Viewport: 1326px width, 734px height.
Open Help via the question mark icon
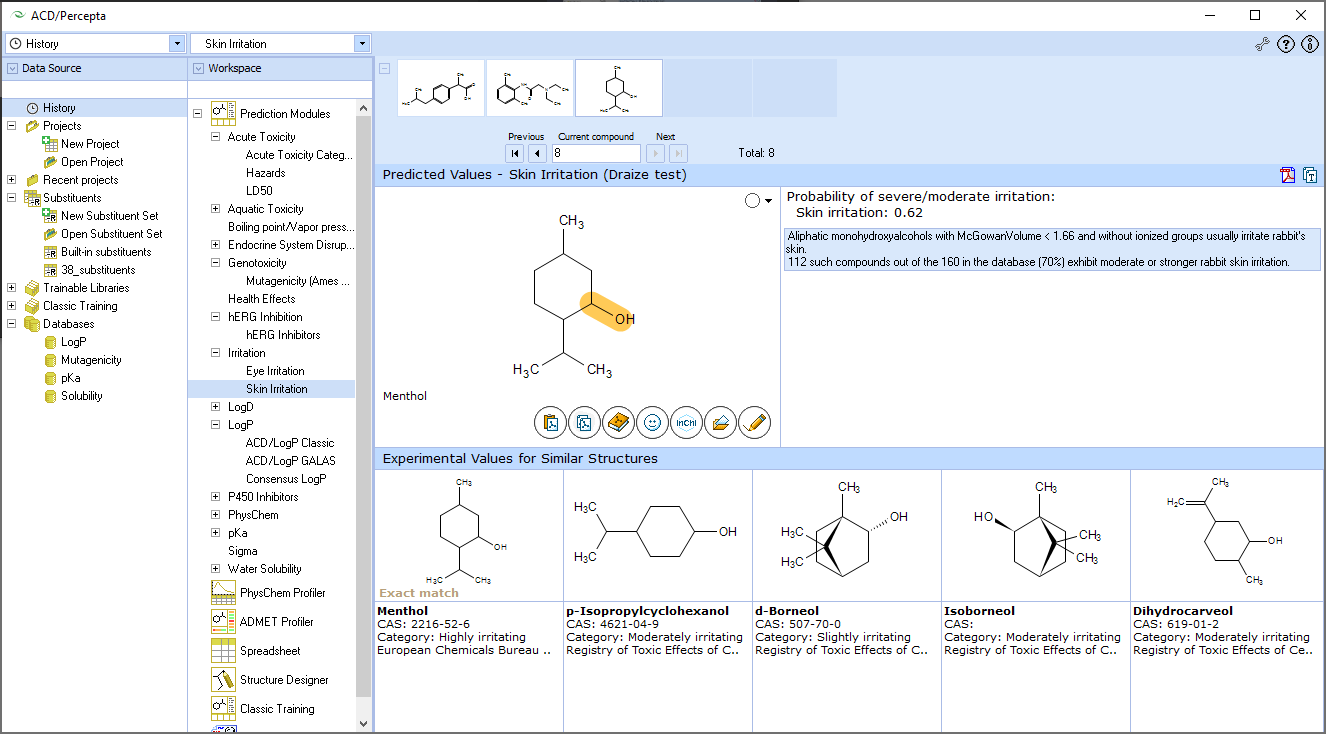[1285, 44]
